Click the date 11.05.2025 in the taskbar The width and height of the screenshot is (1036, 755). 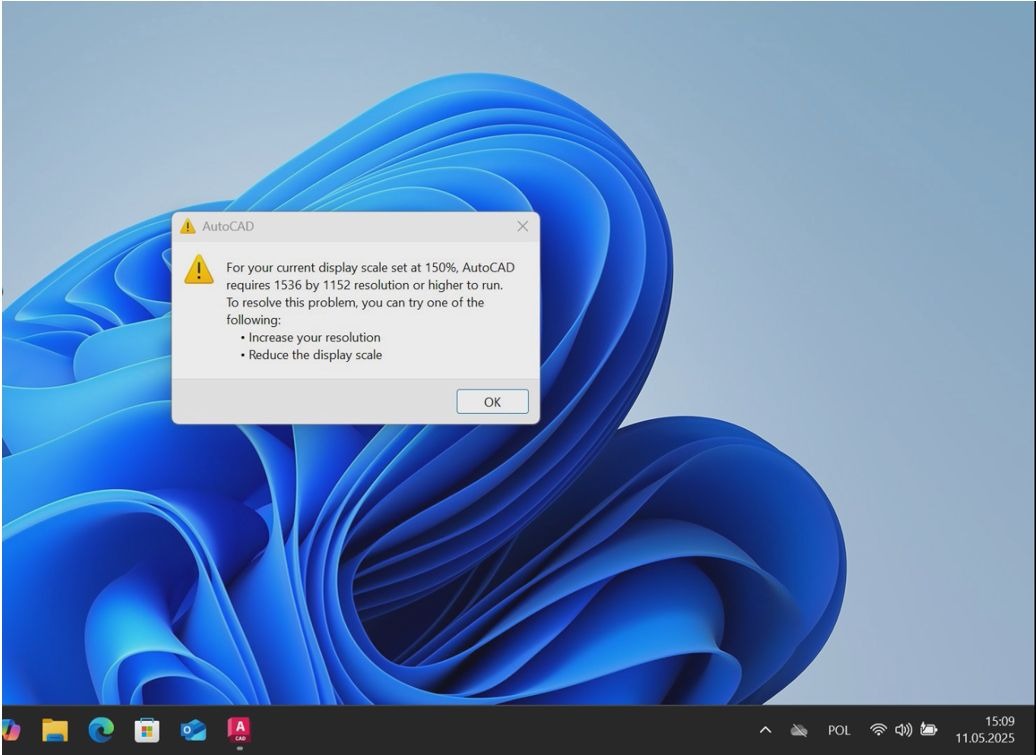point(984,738)
